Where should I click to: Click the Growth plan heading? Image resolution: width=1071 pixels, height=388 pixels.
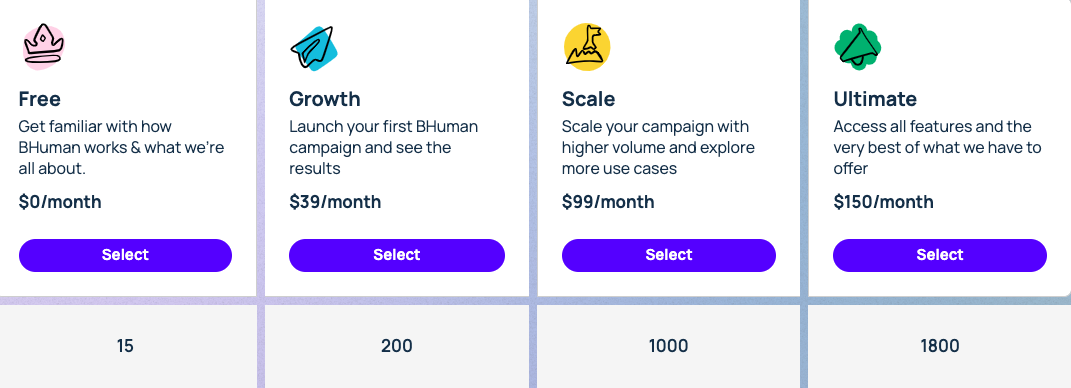[x=324, y=99]
